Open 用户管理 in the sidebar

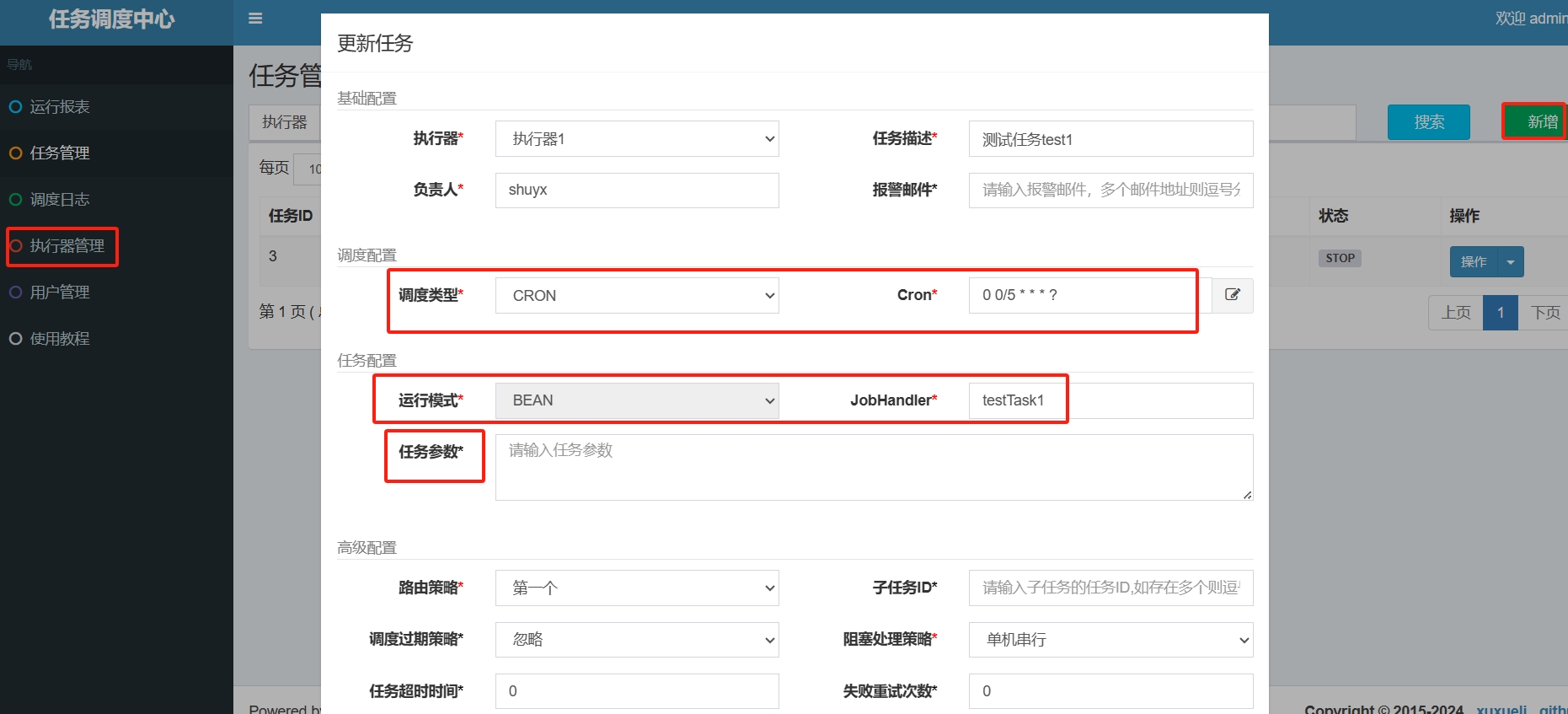coord(60,293)
